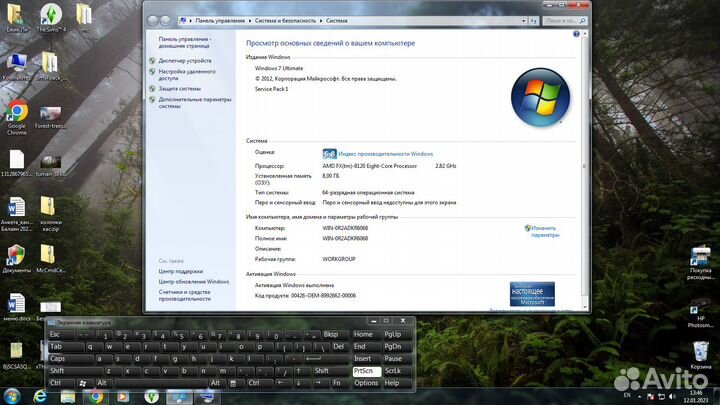Toggle ScrLk key on the on-screen keyboard
This screenshot has height=405, width=720.
click(397, 371)
